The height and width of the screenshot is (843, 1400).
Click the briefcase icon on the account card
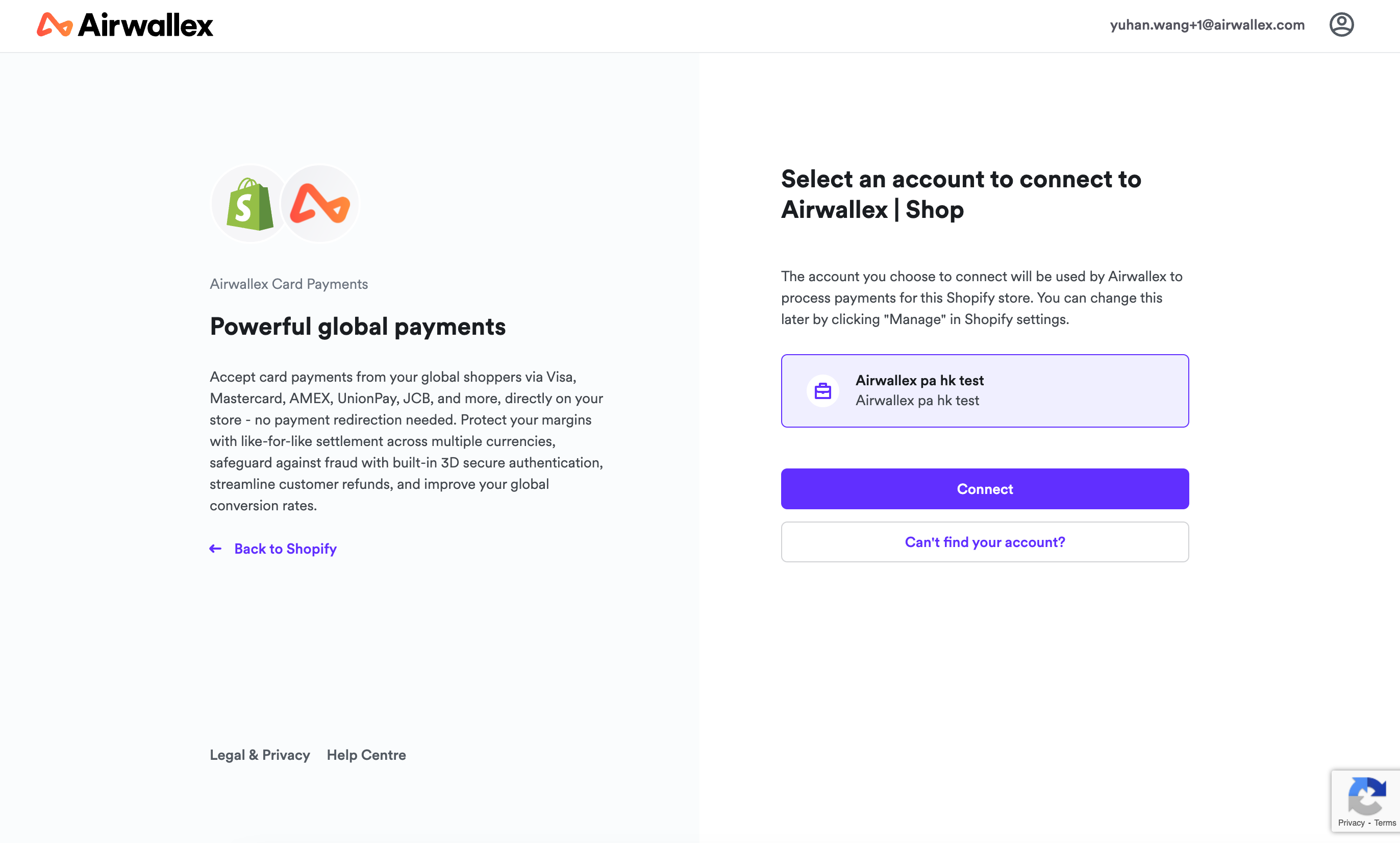(x=822, y=390)
